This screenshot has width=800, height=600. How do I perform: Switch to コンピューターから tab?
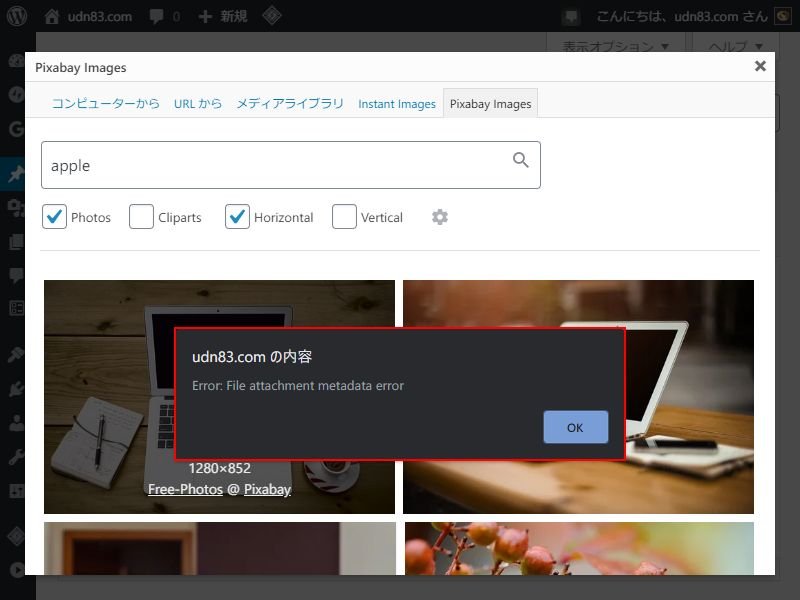coord(106,104)
